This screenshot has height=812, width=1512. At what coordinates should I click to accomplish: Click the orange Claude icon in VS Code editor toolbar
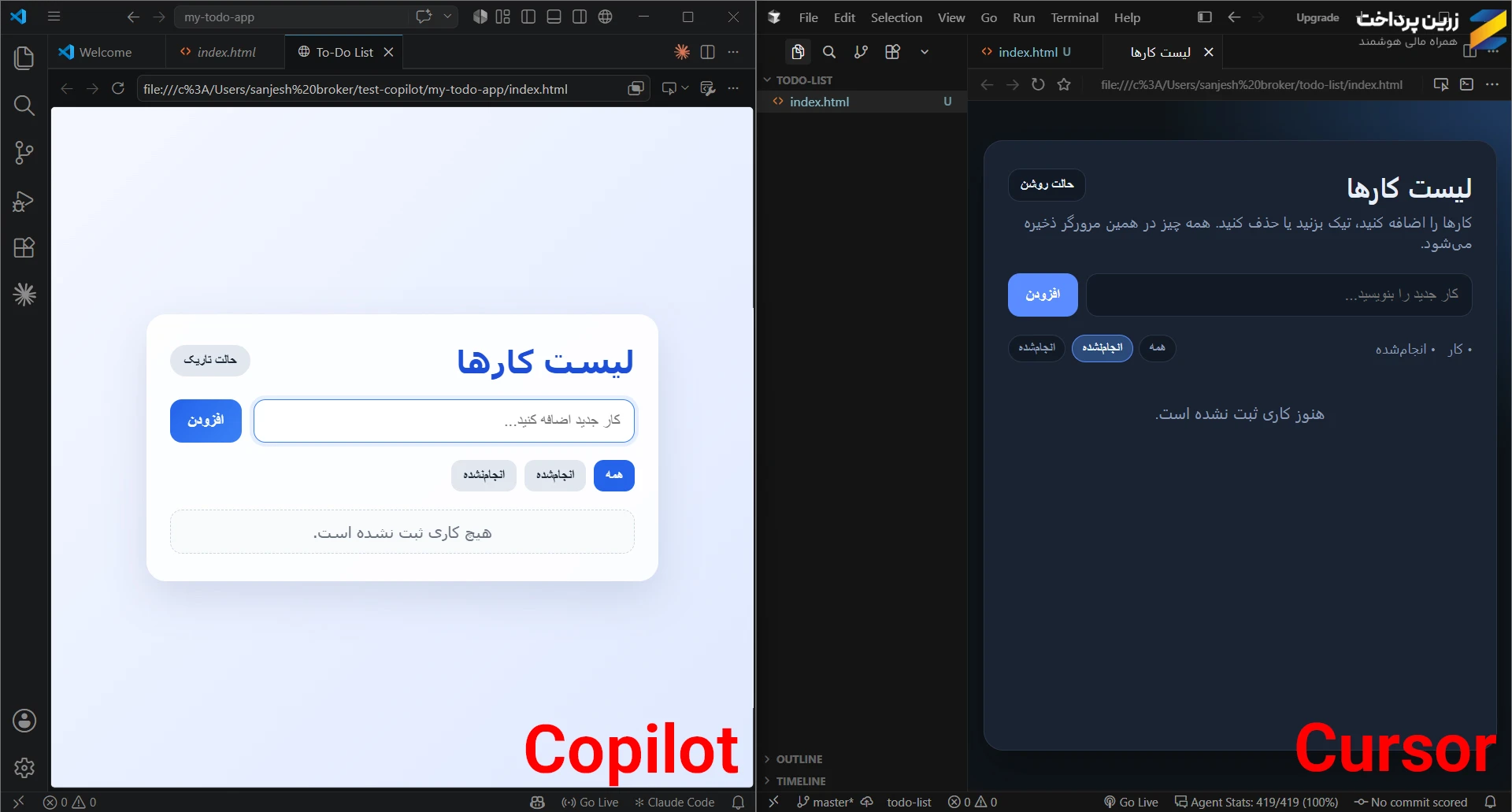(682, 52)
